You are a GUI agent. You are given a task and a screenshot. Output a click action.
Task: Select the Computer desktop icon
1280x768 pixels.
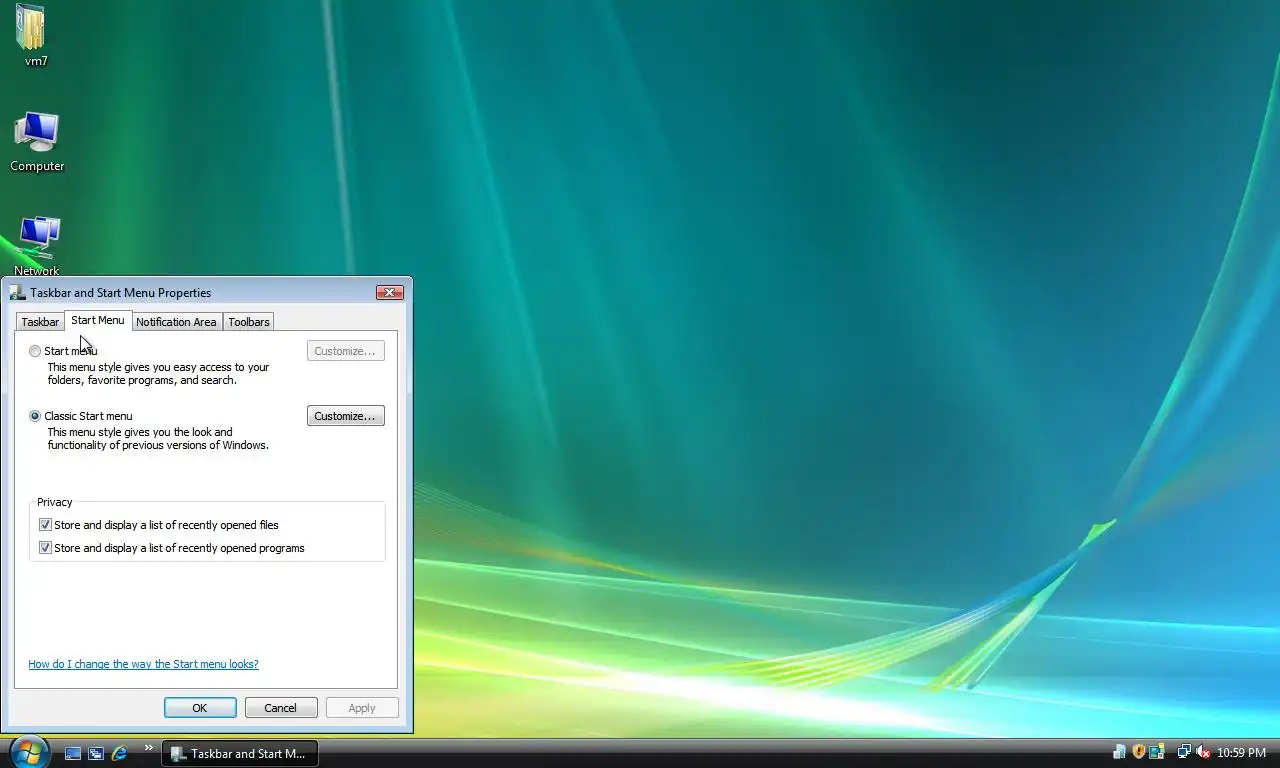click(37, 142)
